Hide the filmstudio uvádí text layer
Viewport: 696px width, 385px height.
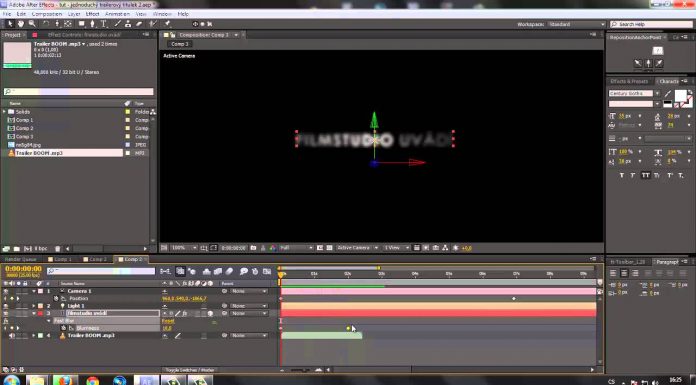[6, 314]
